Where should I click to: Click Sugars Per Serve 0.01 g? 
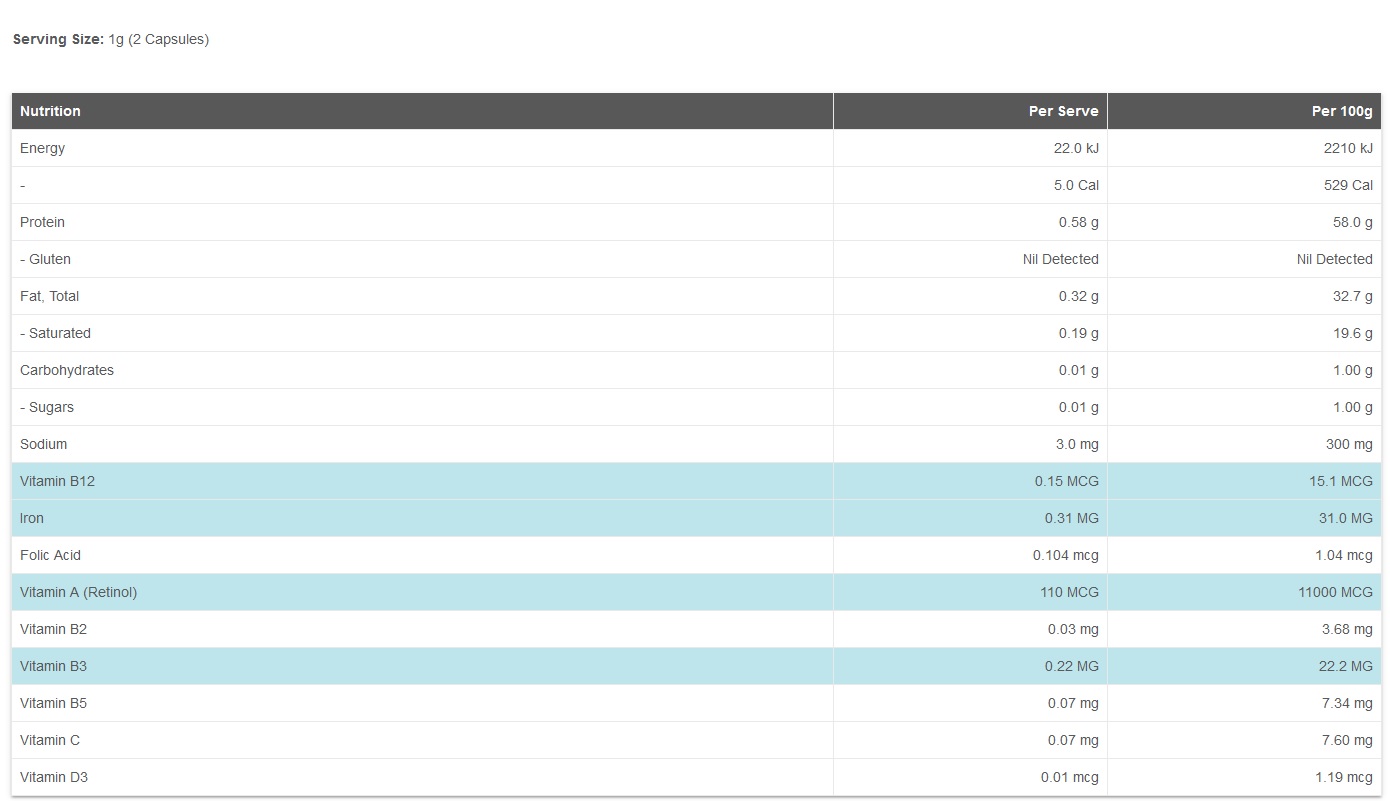[1078, 407]
